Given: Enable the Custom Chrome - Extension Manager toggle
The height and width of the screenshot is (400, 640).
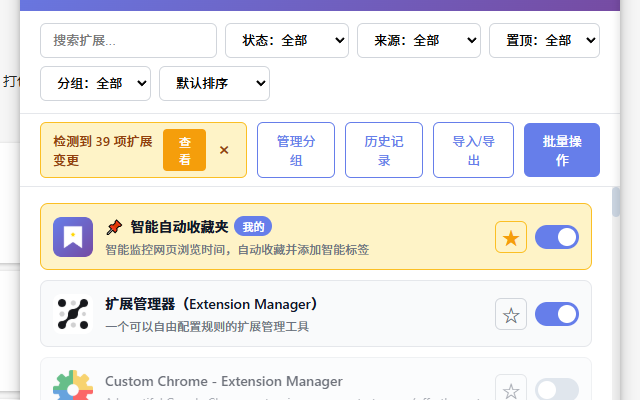Looking at the screenshot, I should coord(557,389).
